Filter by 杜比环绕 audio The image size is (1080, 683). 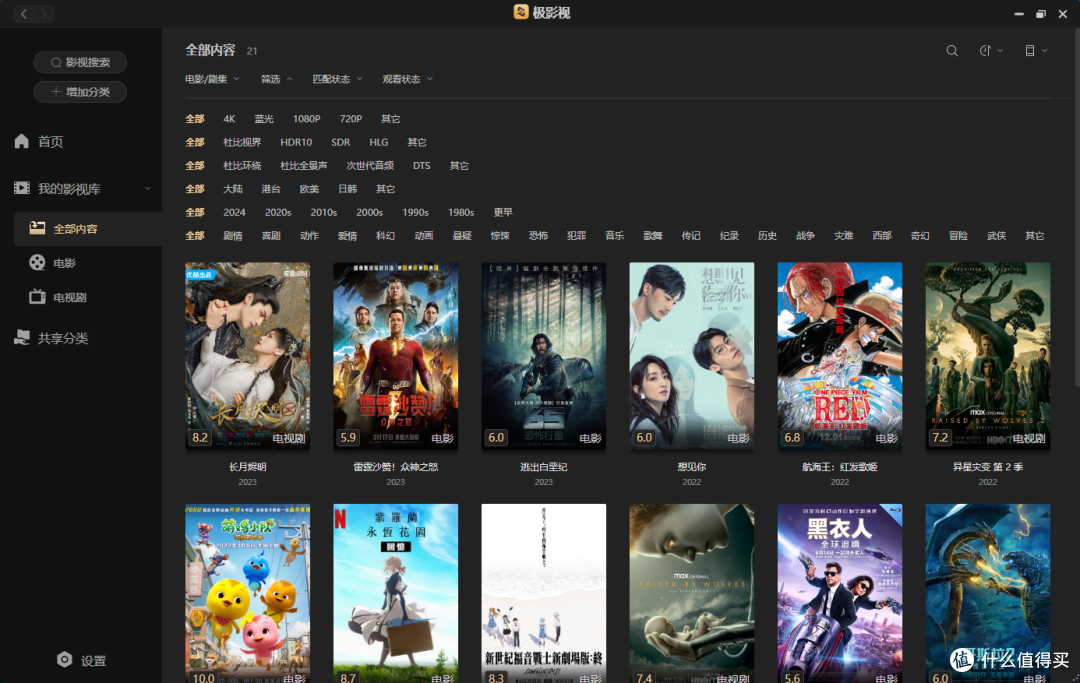[242, 166]
